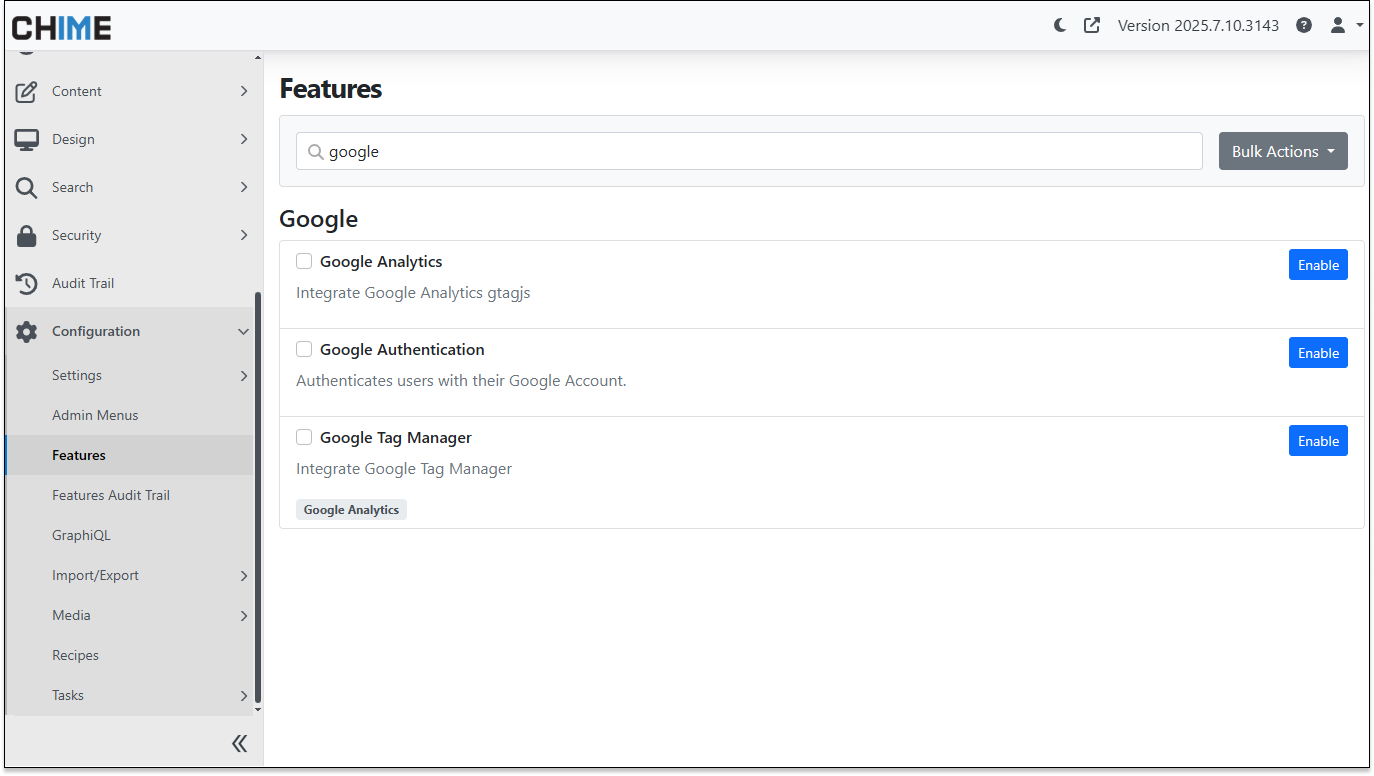Click the sidebar vertical scrollbar

pyautogui.click(x=258, y=497)
